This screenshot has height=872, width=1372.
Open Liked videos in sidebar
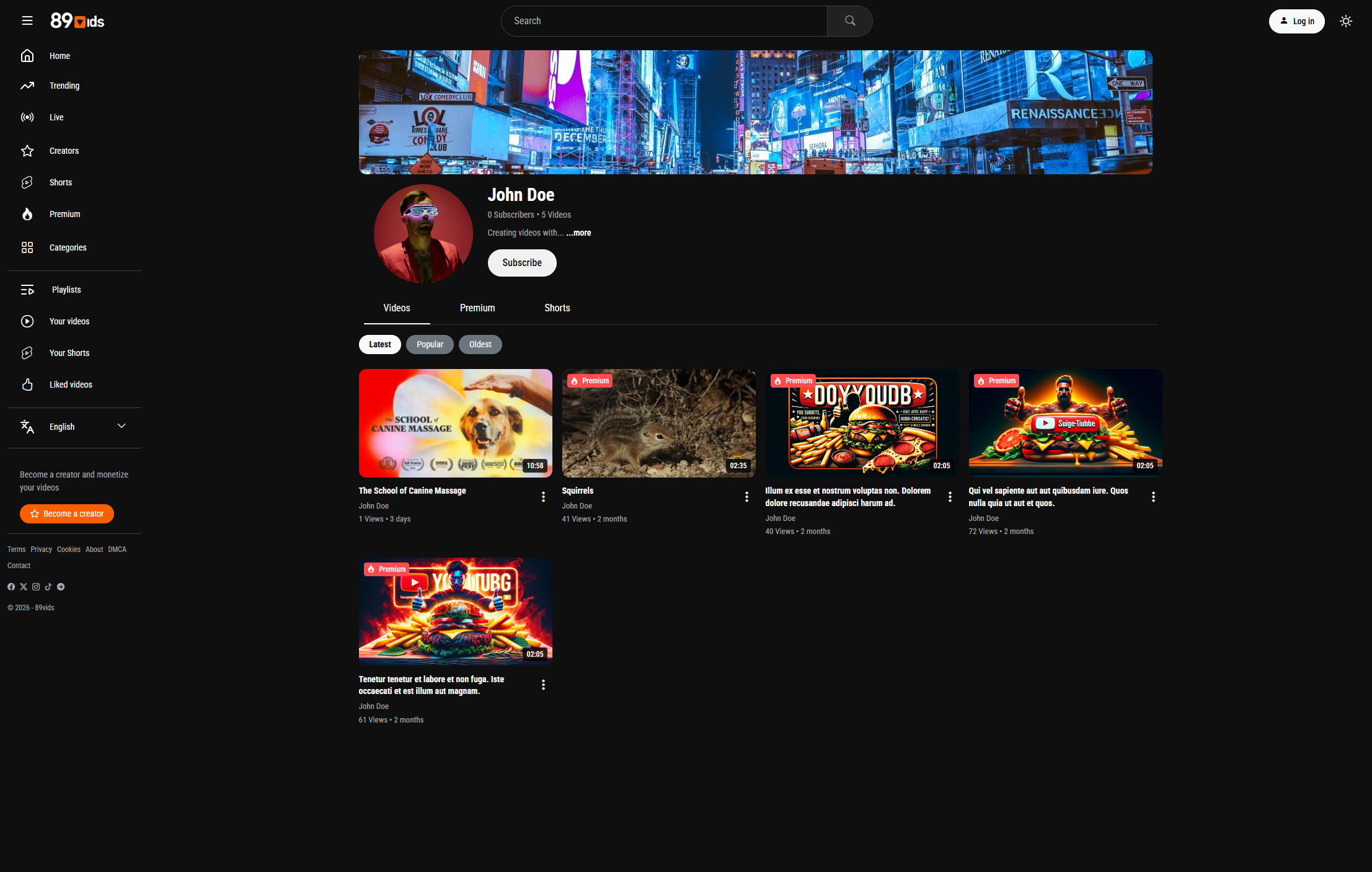70,385
